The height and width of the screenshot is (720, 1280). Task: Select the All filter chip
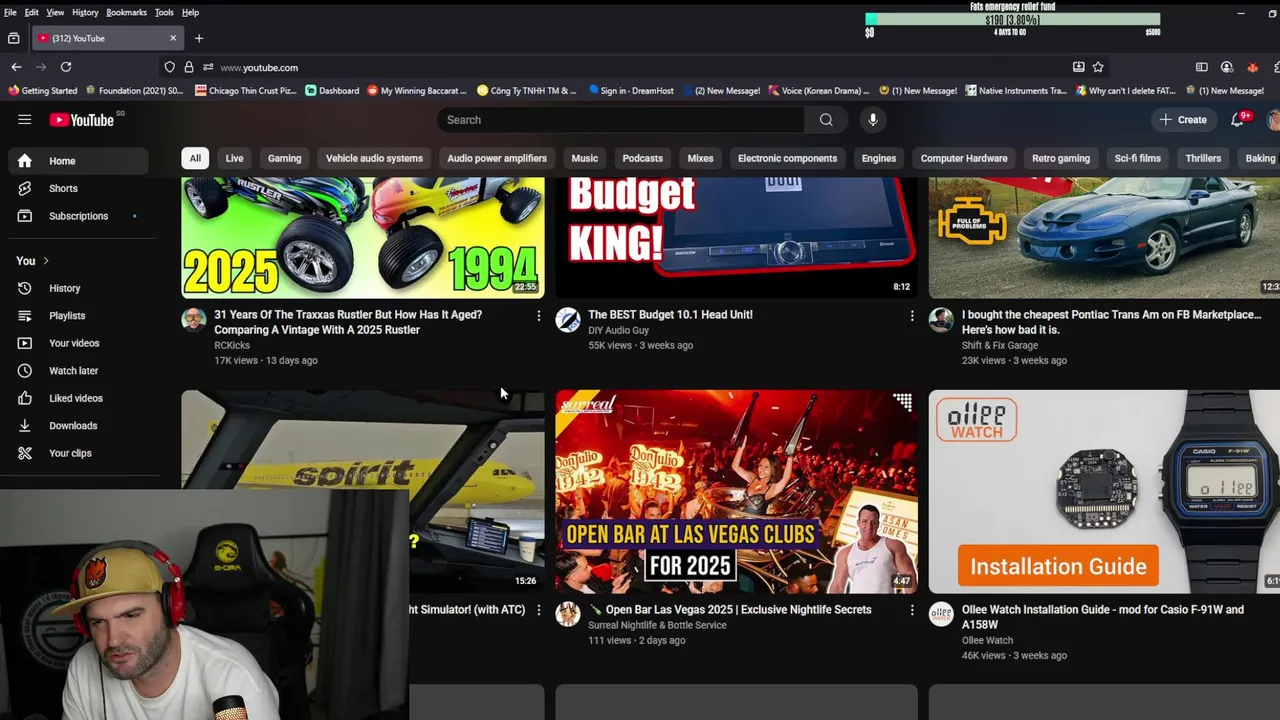[x=195, y=158]
